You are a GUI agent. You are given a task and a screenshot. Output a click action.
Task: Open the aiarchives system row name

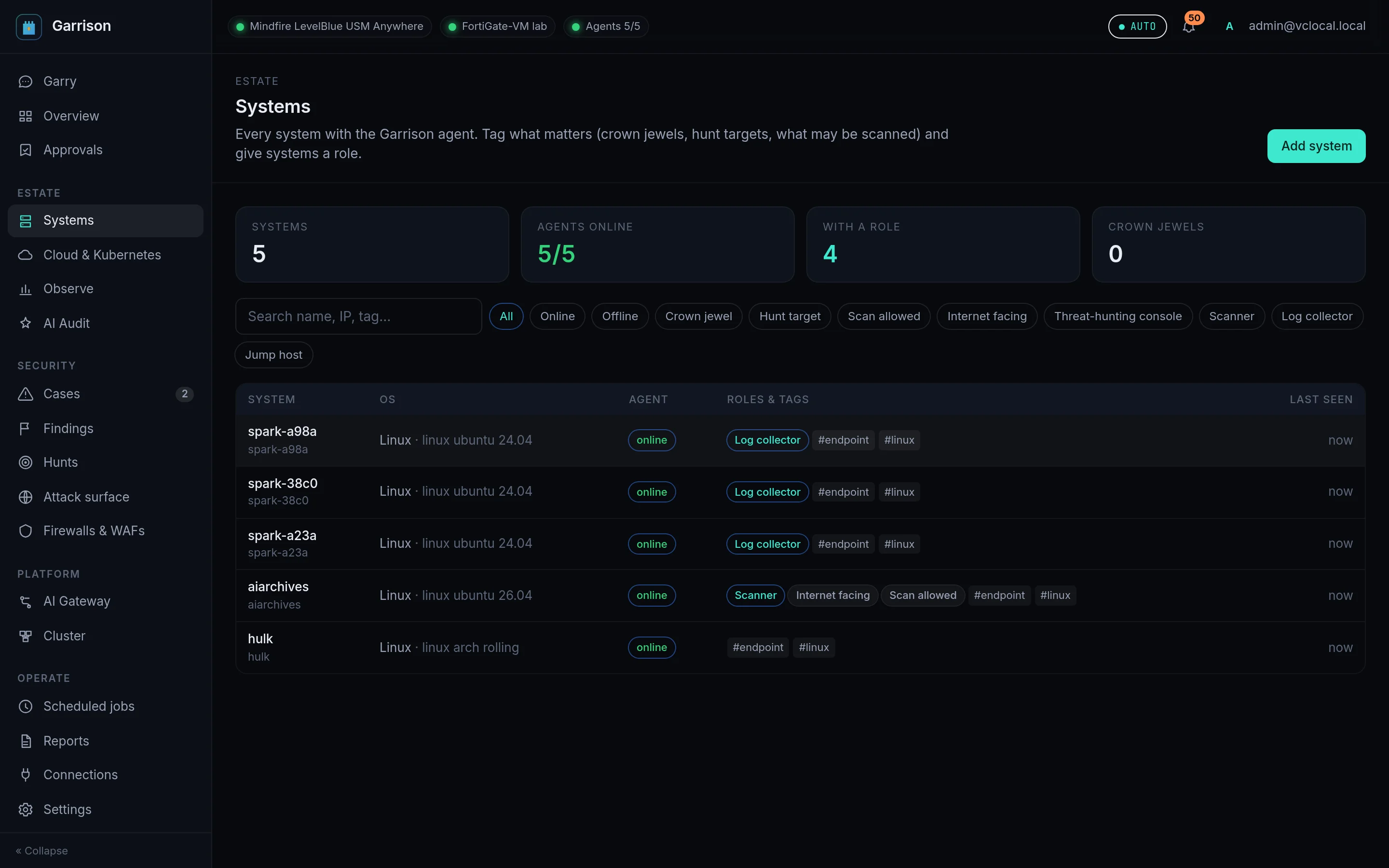(278, 587)
